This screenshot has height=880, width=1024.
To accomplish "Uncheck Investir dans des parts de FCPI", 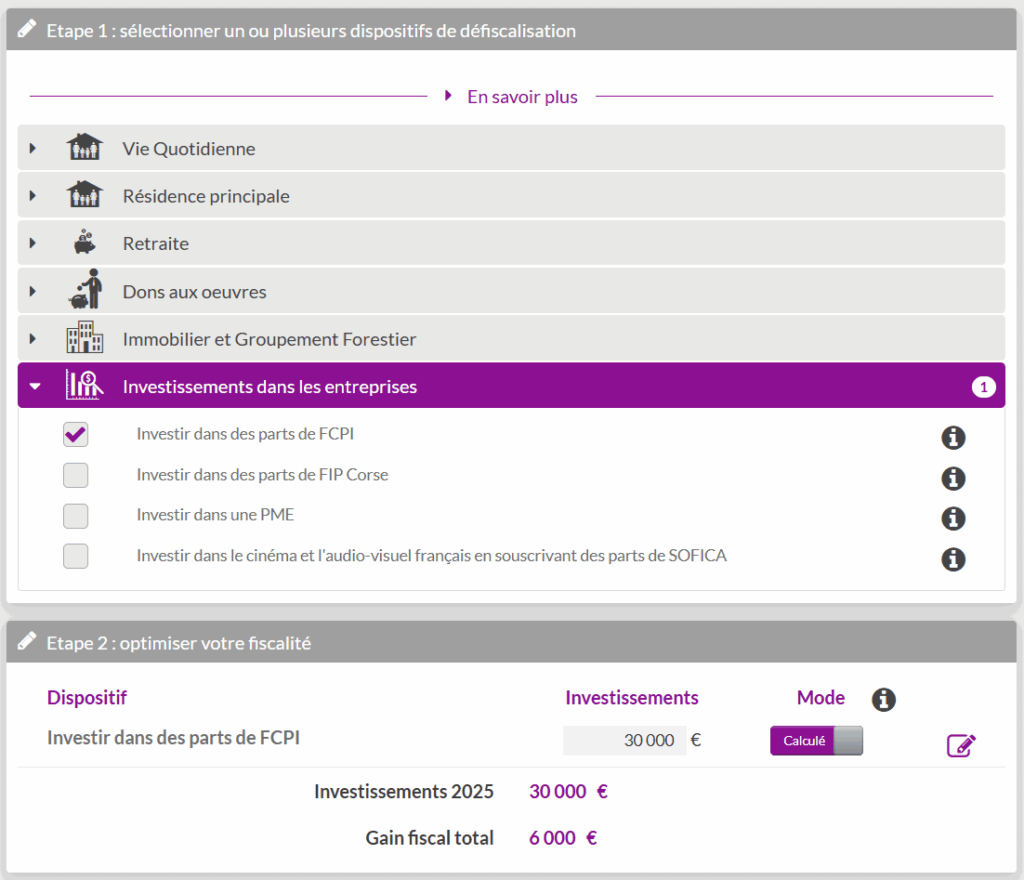I will tap(76, 434).
